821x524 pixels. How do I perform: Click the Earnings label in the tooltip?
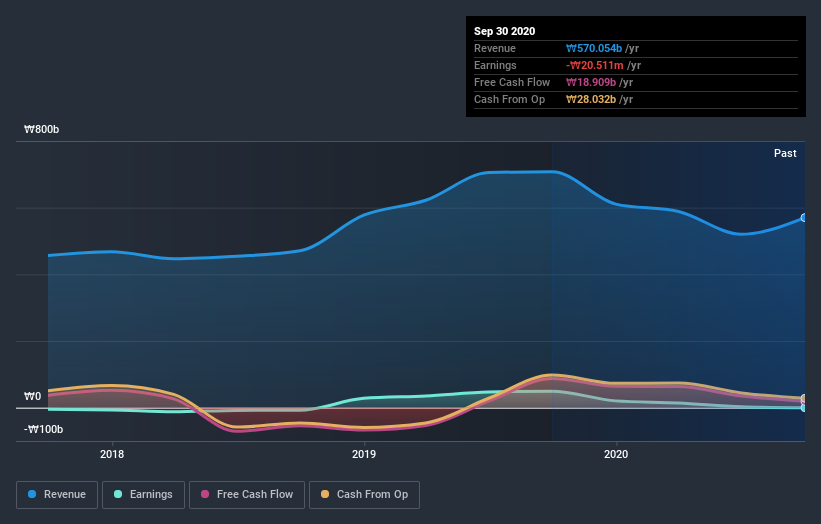[495, 65]
